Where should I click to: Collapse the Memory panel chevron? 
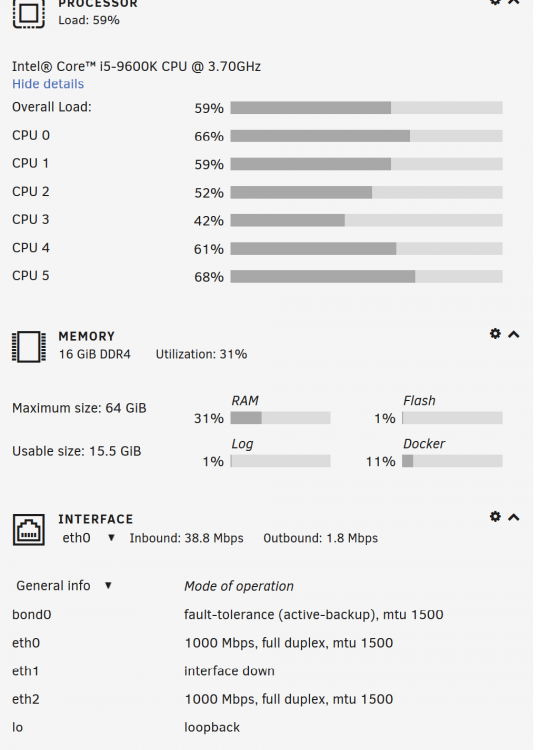[x=514, y=334]
